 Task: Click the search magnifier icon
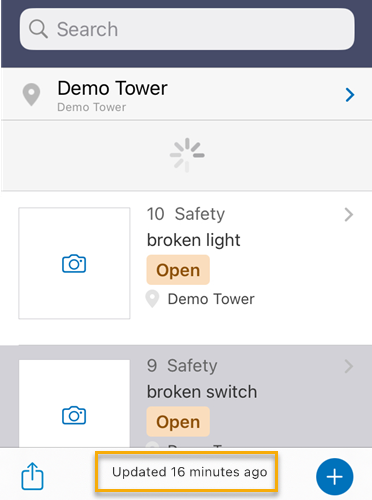click(x=38, y=29)
